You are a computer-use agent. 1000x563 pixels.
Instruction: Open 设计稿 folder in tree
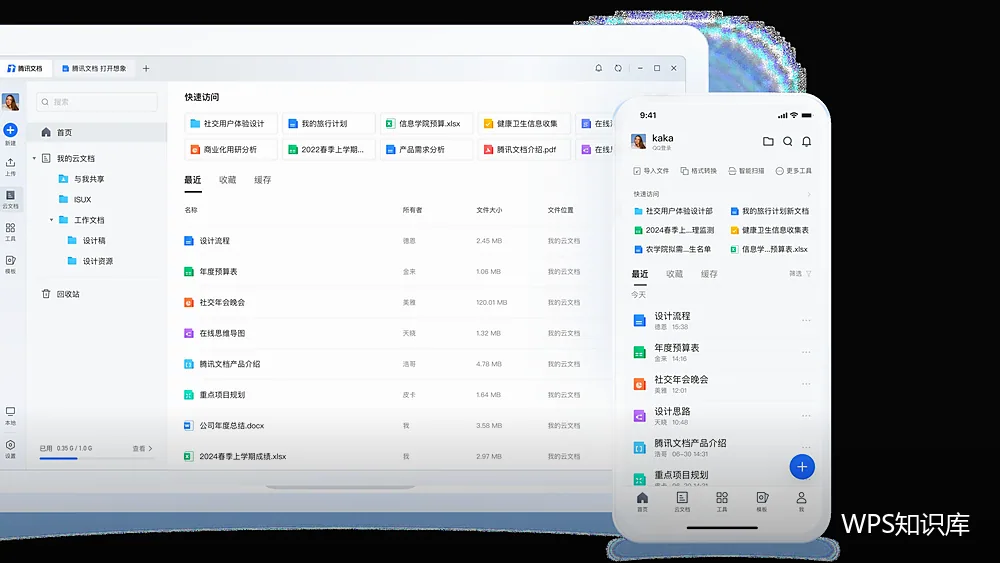pyautogui.click(x=87, y=240)
